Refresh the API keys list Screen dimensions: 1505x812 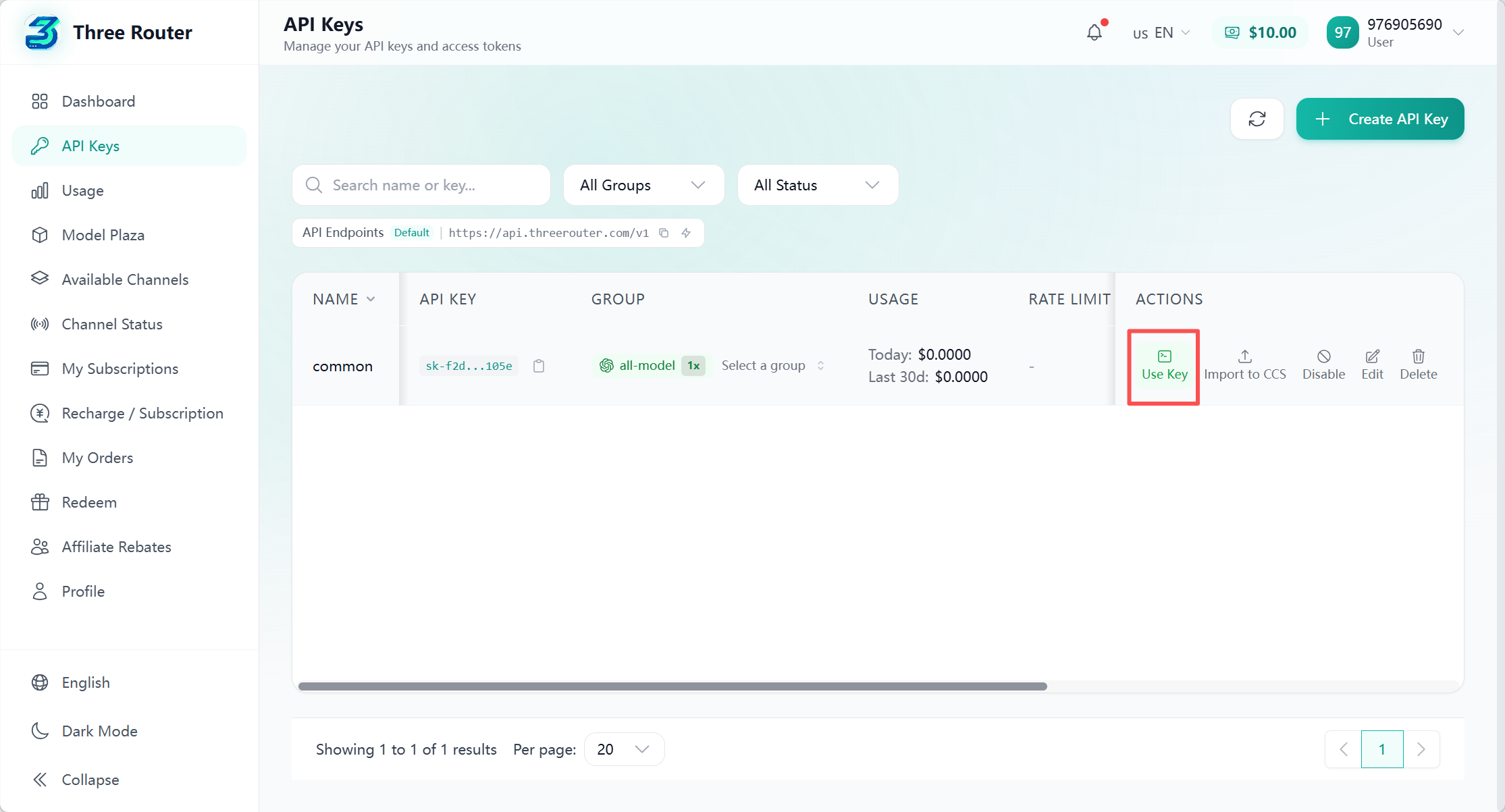[x=1257, y=119]
